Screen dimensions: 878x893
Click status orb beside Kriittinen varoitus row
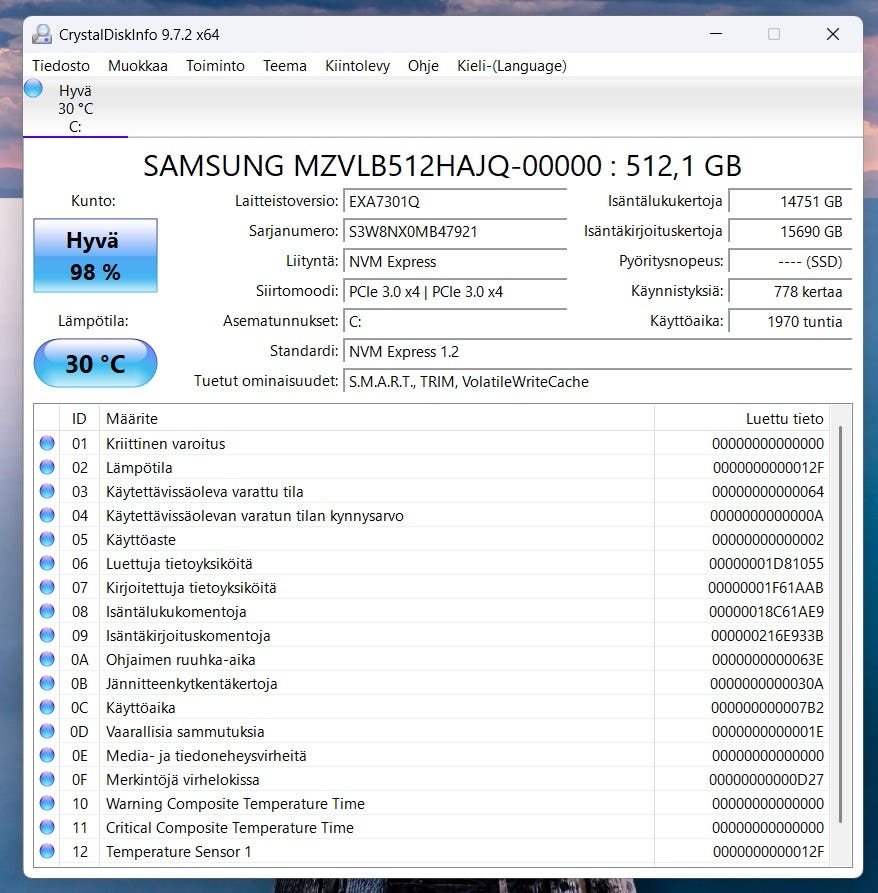click(x=46, y=444)
